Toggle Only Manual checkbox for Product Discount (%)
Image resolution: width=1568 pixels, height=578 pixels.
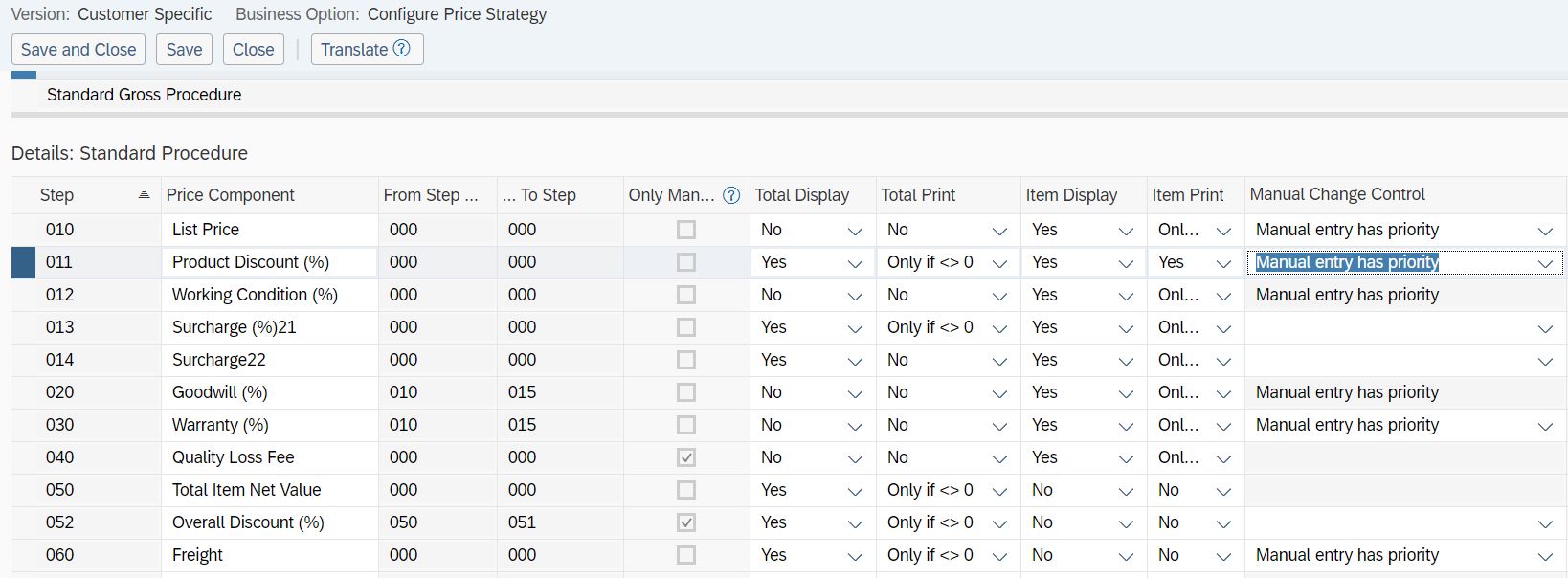click(686, 262)
